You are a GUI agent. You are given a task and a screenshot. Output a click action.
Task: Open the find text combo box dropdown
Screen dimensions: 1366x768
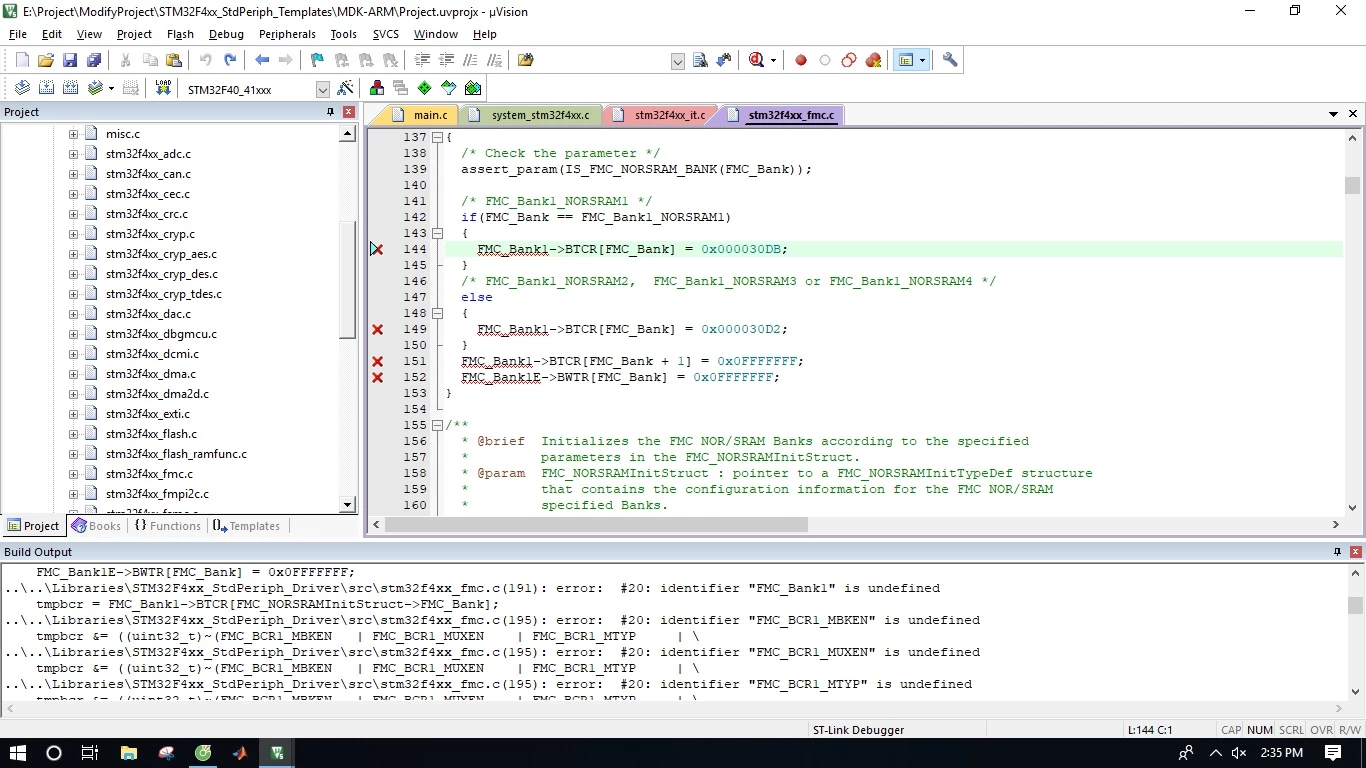point(677,61)
